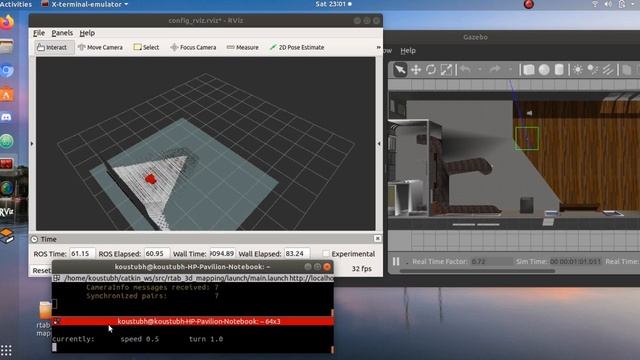Click Gazebo's undo arrow
This screenshot has height=360, width=640.
pos(465,70)
